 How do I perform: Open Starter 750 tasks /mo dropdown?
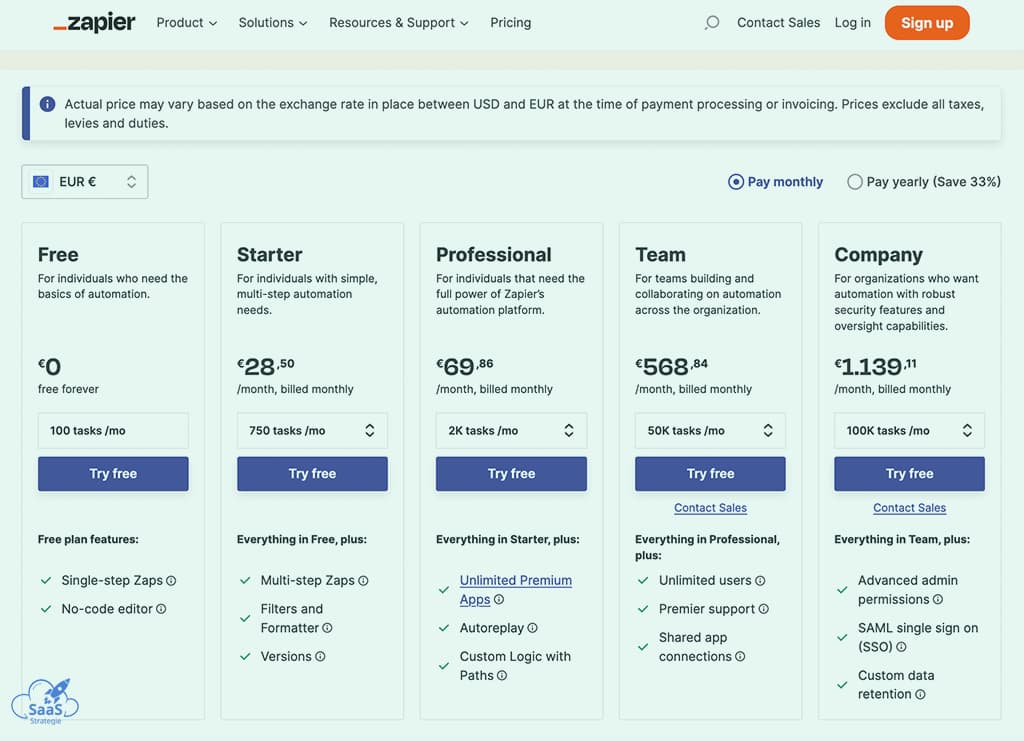coord(312,430)
